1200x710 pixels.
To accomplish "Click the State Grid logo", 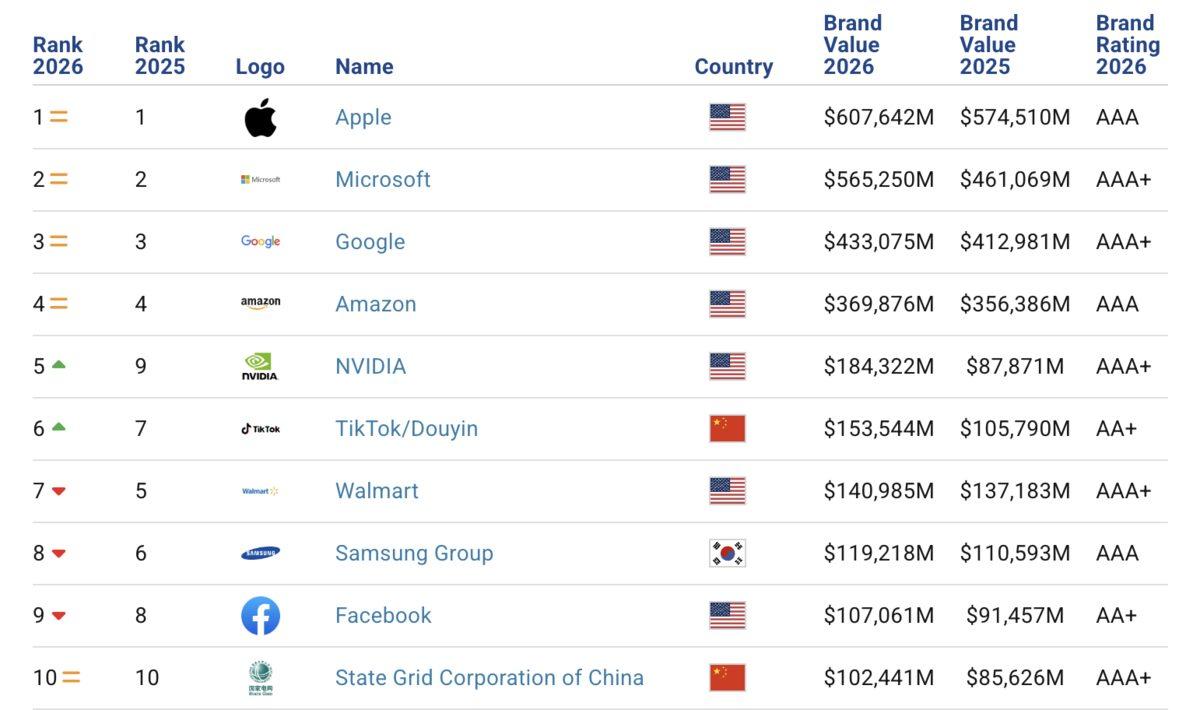I will point(260,678).
